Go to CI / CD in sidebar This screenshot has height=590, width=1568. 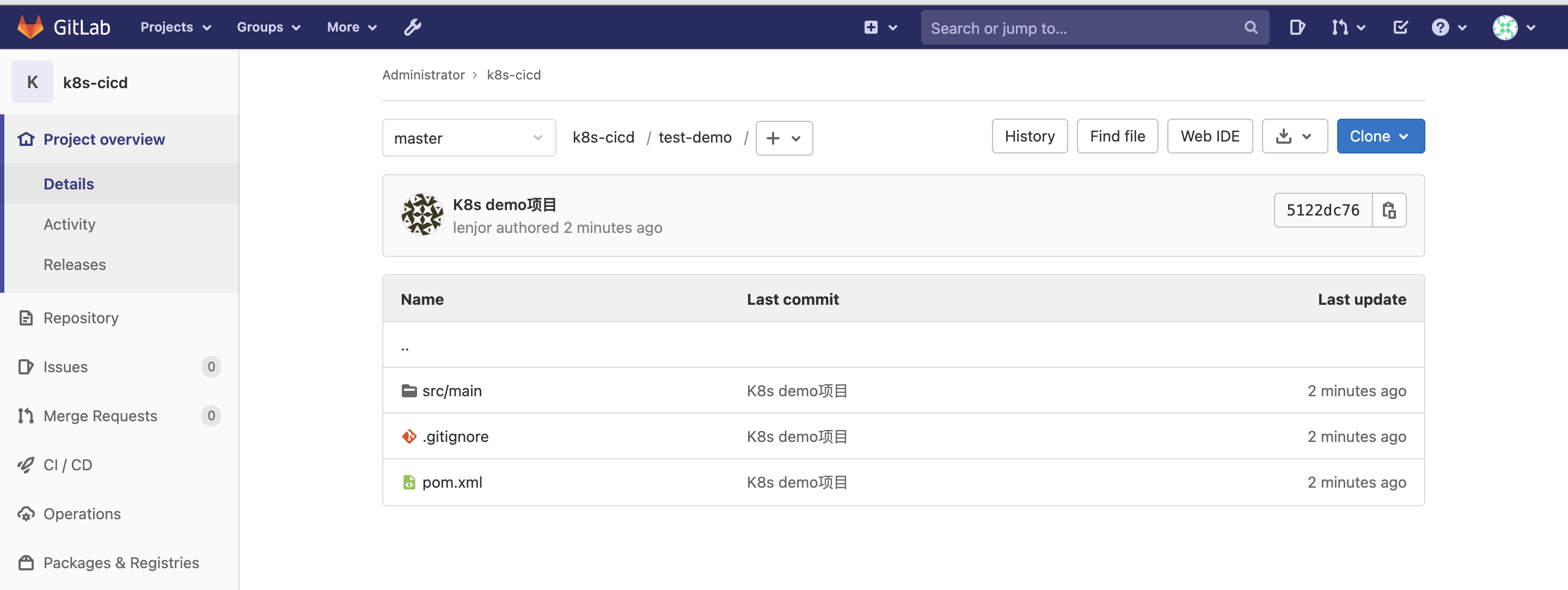point(68,465)
